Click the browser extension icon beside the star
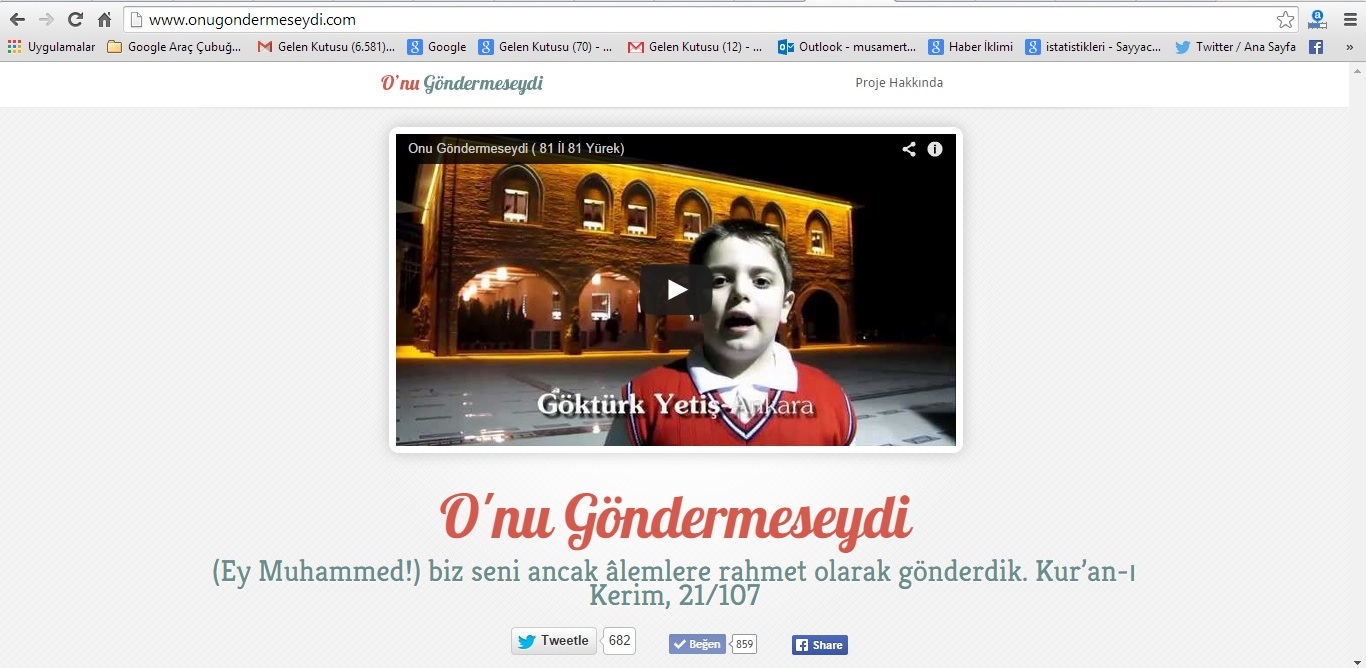Screen dimensions: 1366x668 click(1317, 20)
